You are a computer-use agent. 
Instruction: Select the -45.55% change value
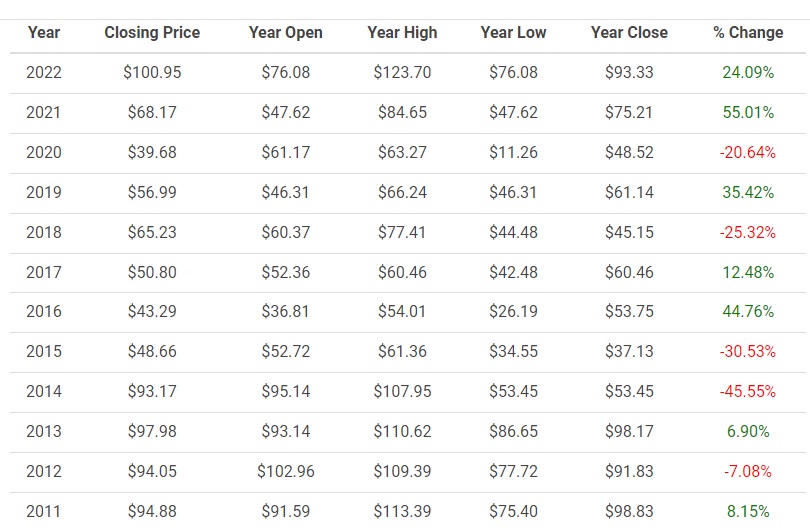tap(748, 392)
